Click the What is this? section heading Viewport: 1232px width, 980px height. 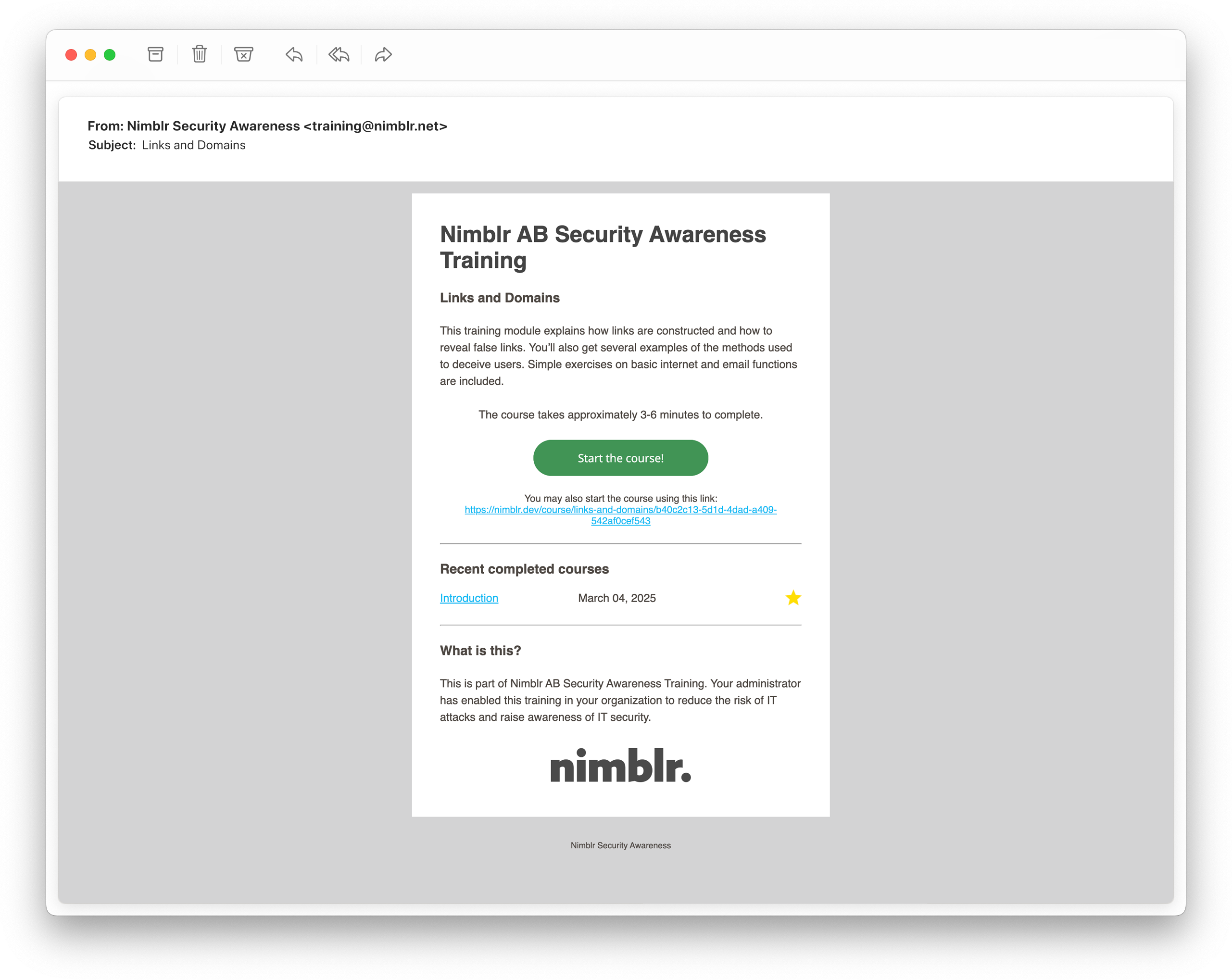point(480,650)
